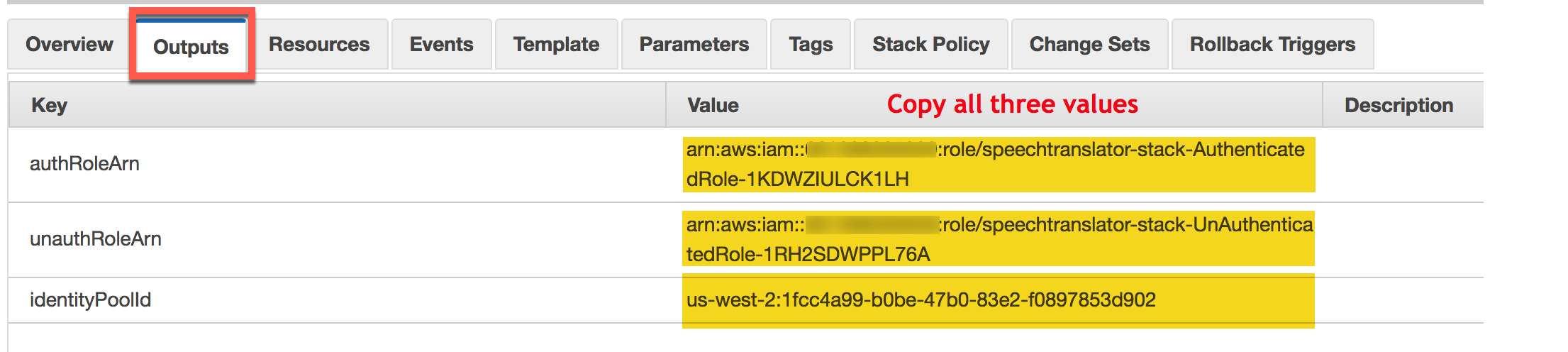The width and height of the screenshot is (1568, 352).
Task: Click the us-west-2 identity pool ID value
Action: click(921, 300)
